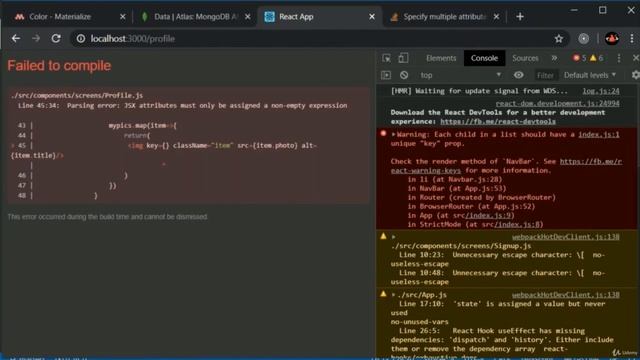Switch to the Data | Atlas MongoDB tab
640x360 pixels.
point(195,17)
